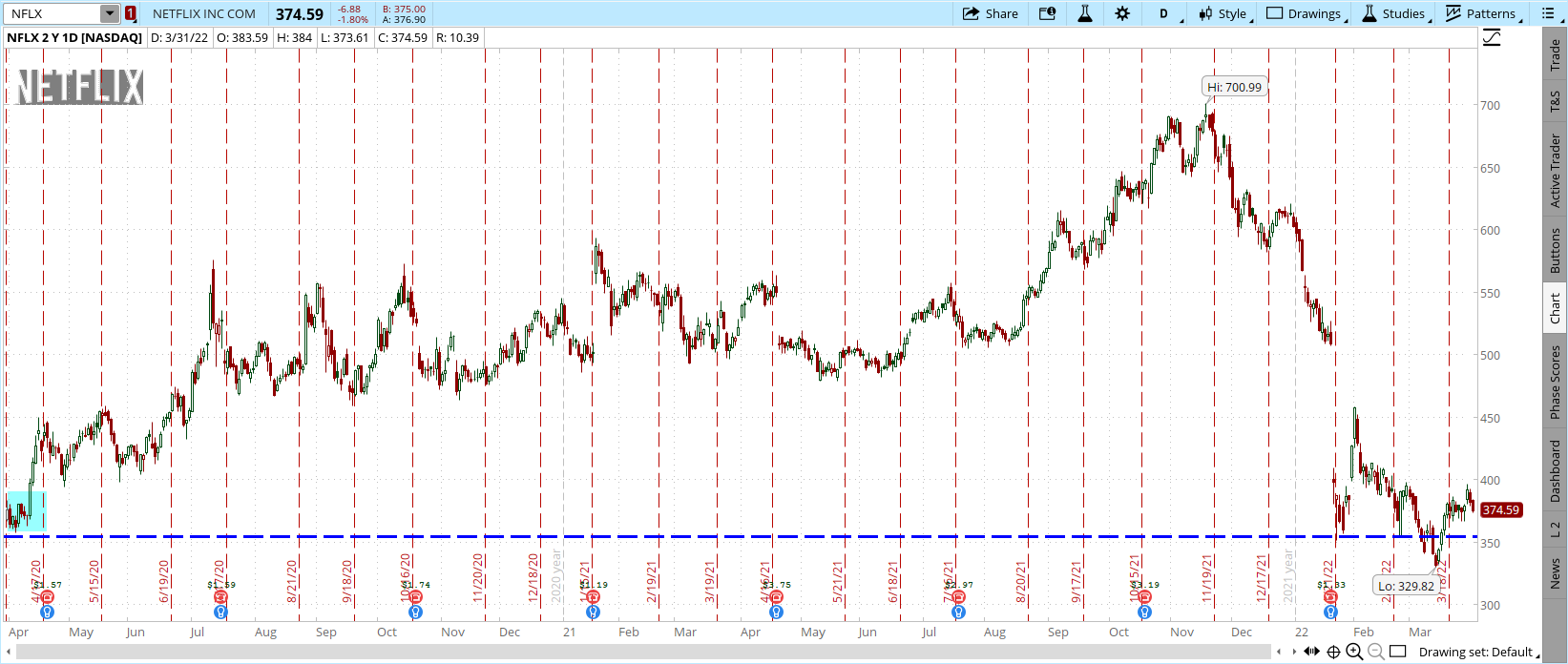Screen dimensions: 1568x664
Task: Open the NFLX symbol dropdown arrow
Action: (110, 13)
